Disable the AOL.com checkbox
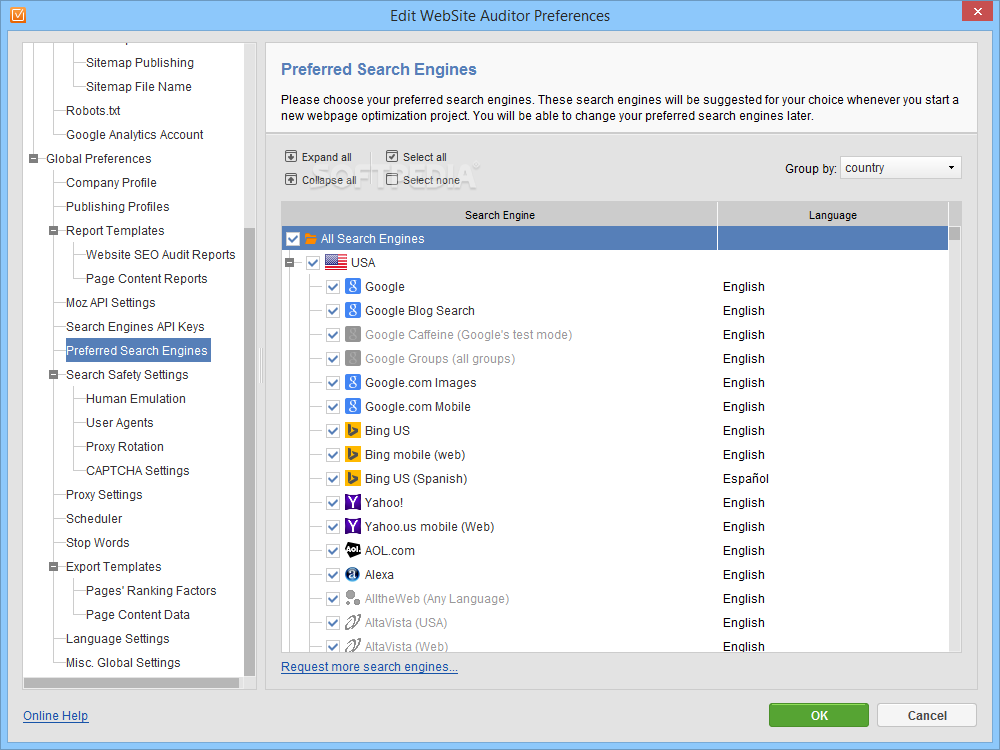This screenshot has height=750, width=1000. tap(333, 550)
